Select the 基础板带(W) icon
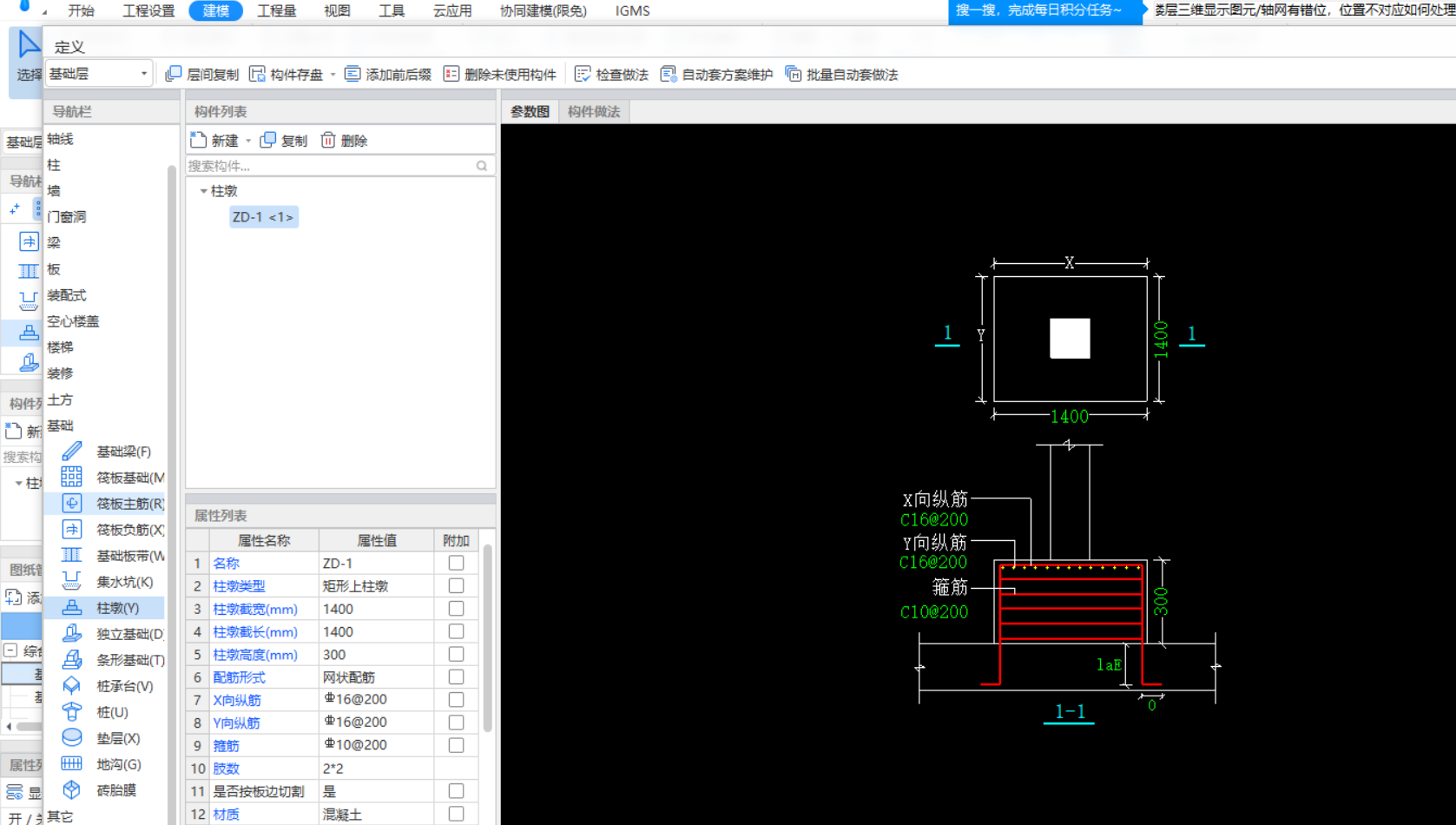This screenshot has width=1456, height=825. [x=72, y=555]
